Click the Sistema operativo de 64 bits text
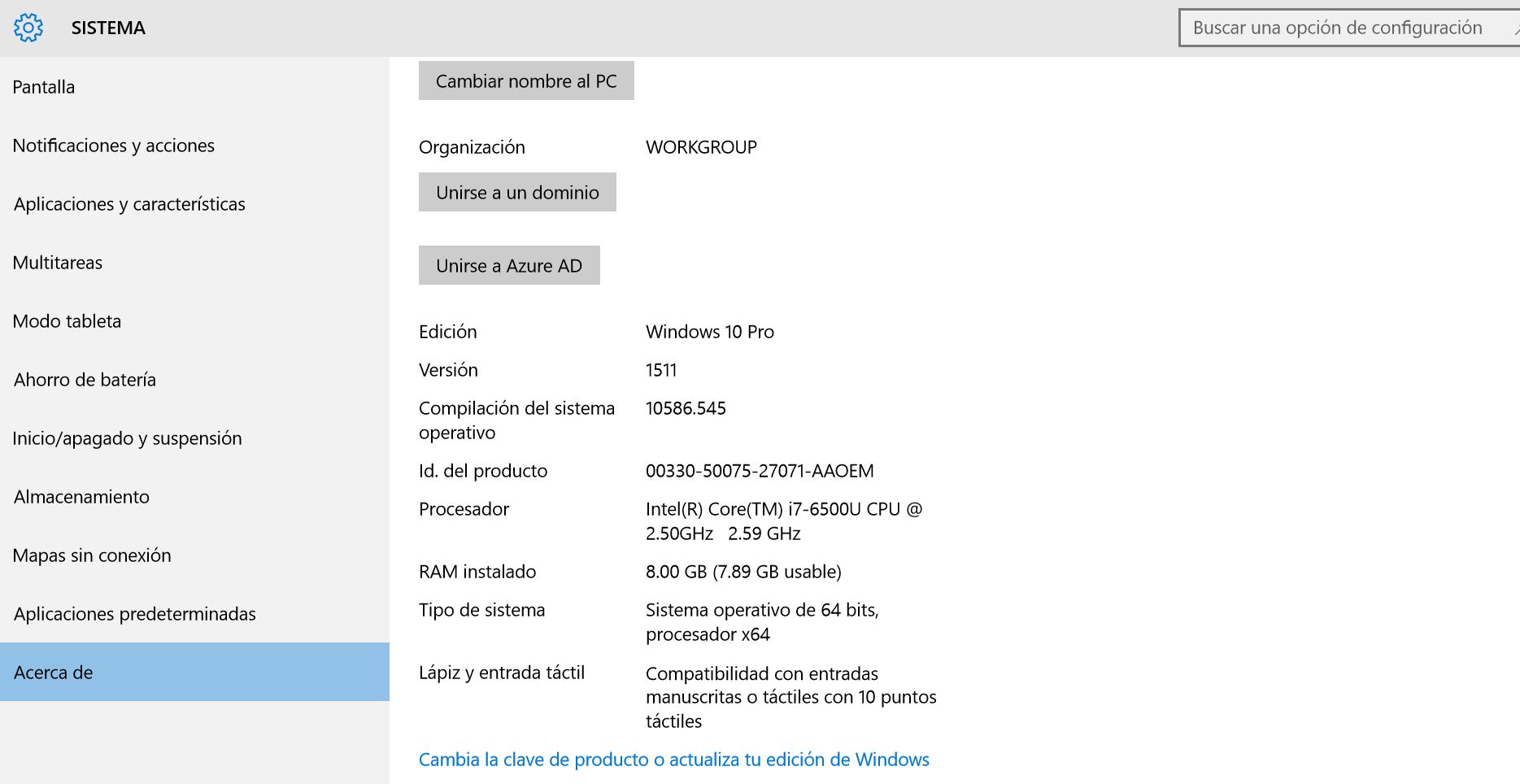 pyautogui.click(x=762, y=622)
